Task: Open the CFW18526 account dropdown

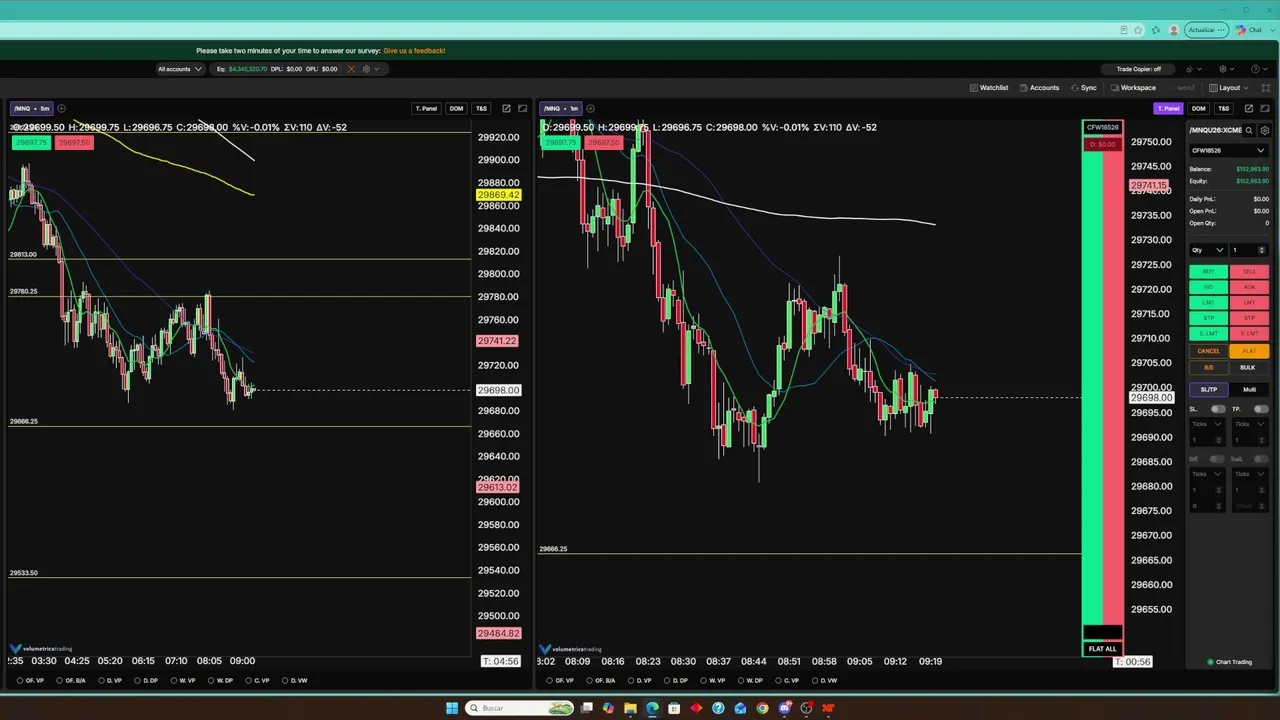Action: [1228, 150]
